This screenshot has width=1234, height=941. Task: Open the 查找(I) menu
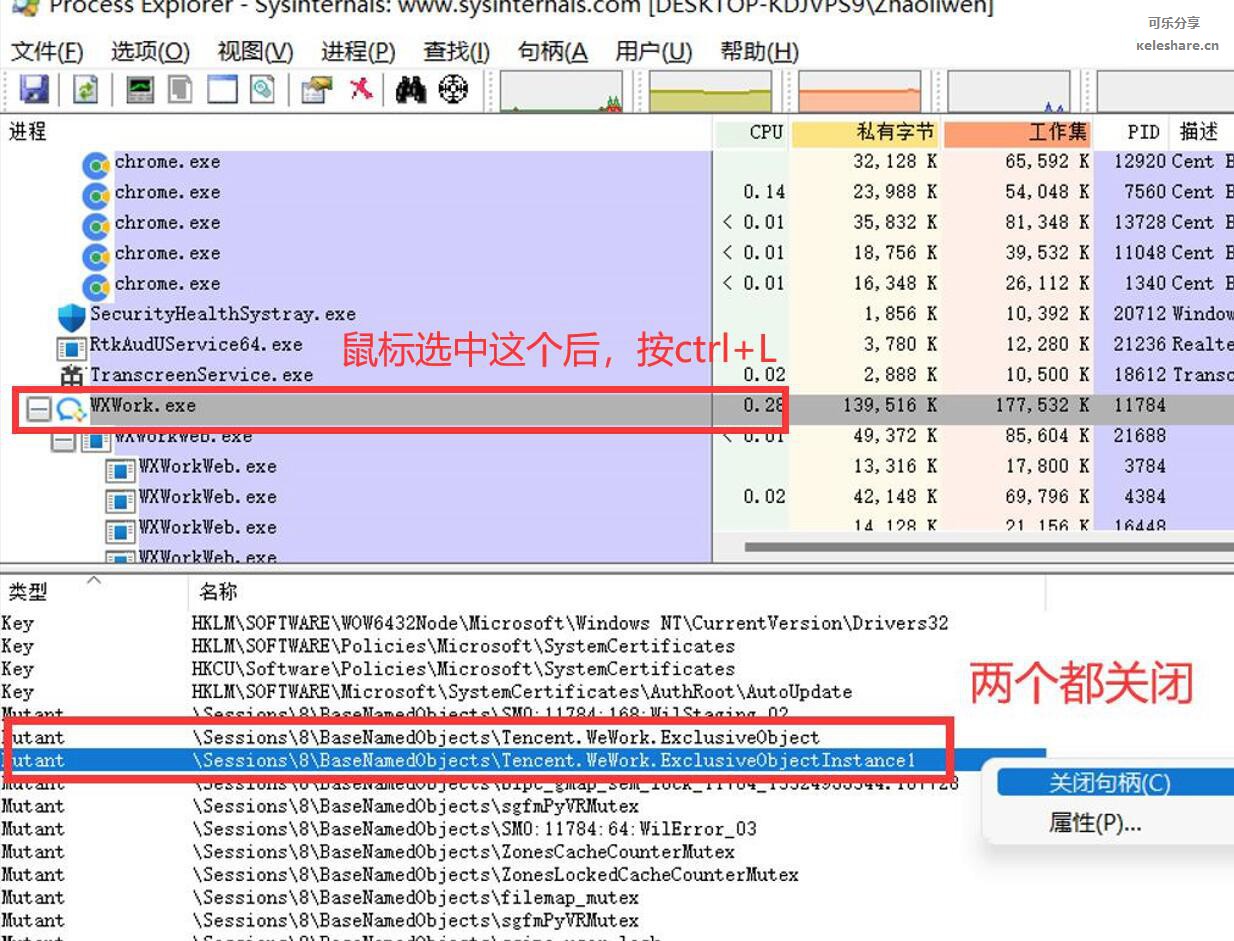(x=456, y=51)
